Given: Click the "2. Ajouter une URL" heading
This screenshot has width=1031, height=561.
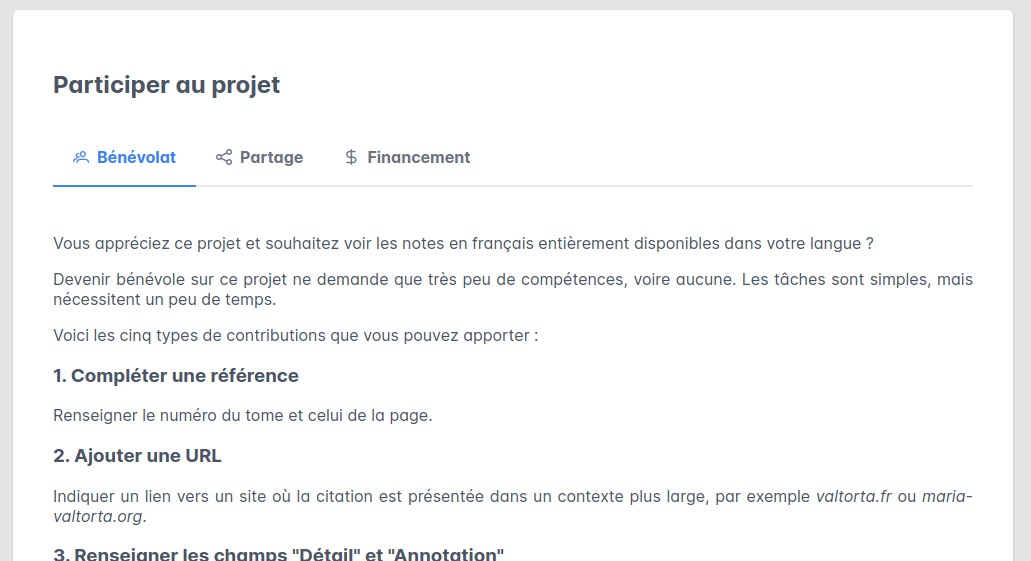Looking at the screenshot, I should (137, 456).
